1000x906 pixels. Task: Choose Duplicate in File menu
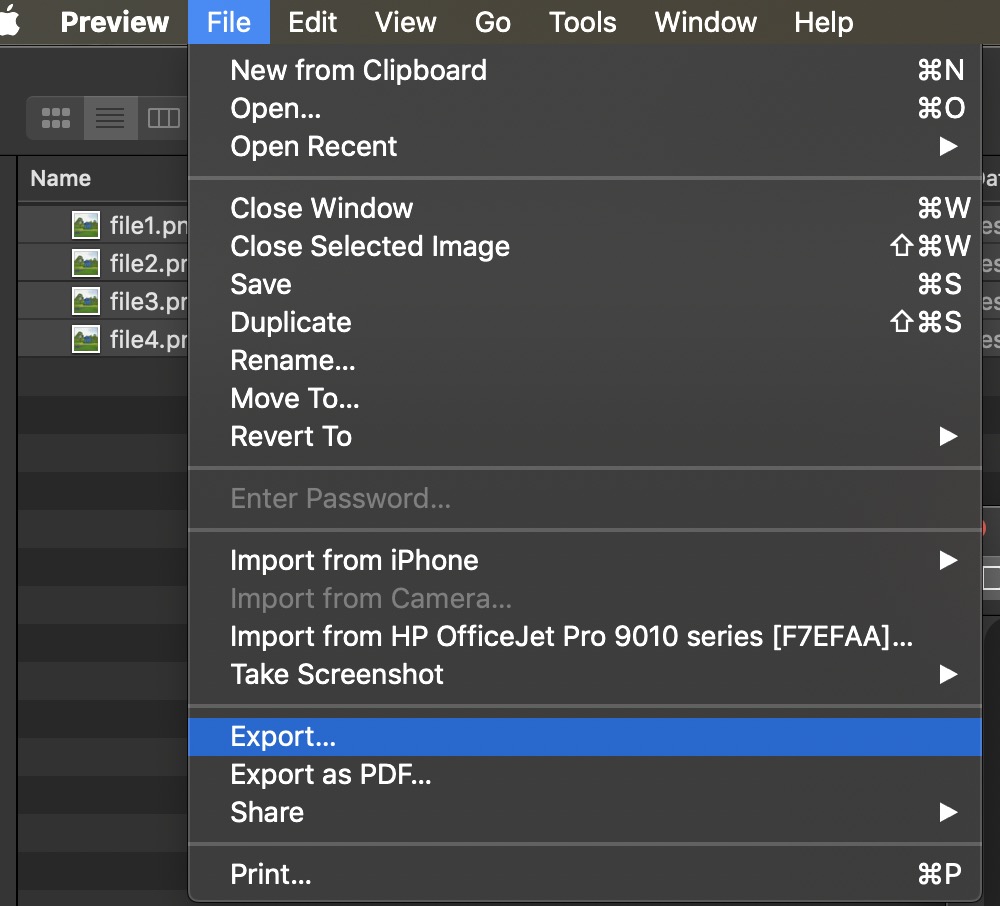(585, 322)
